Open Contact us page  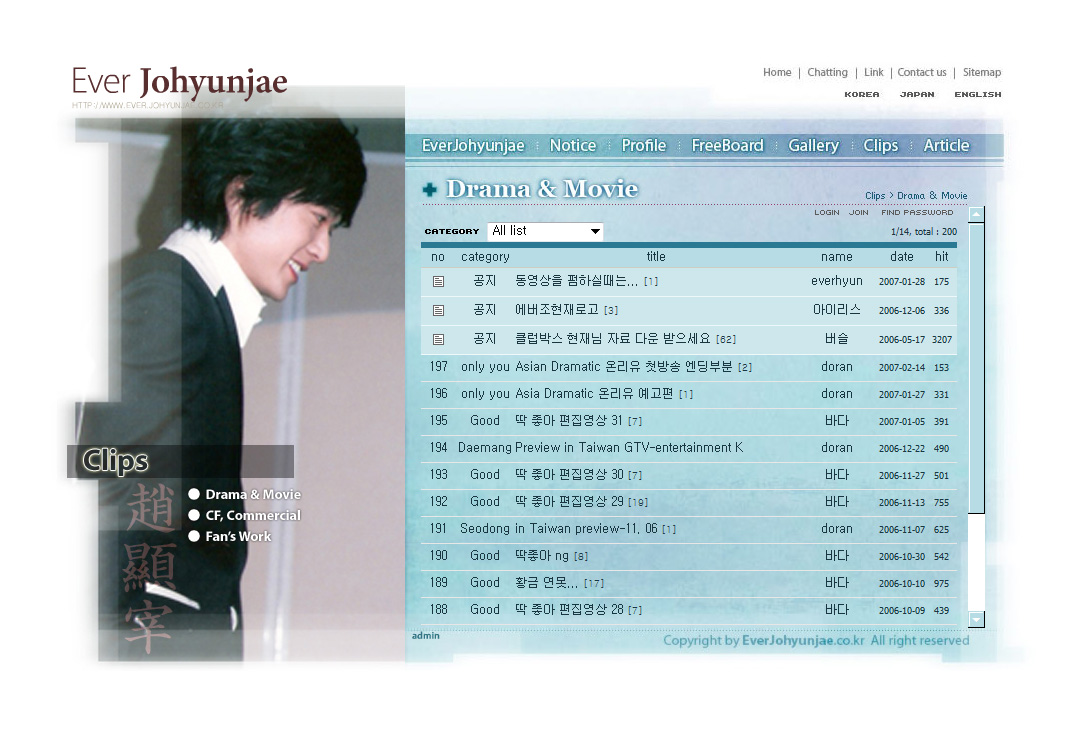(922, 72)
